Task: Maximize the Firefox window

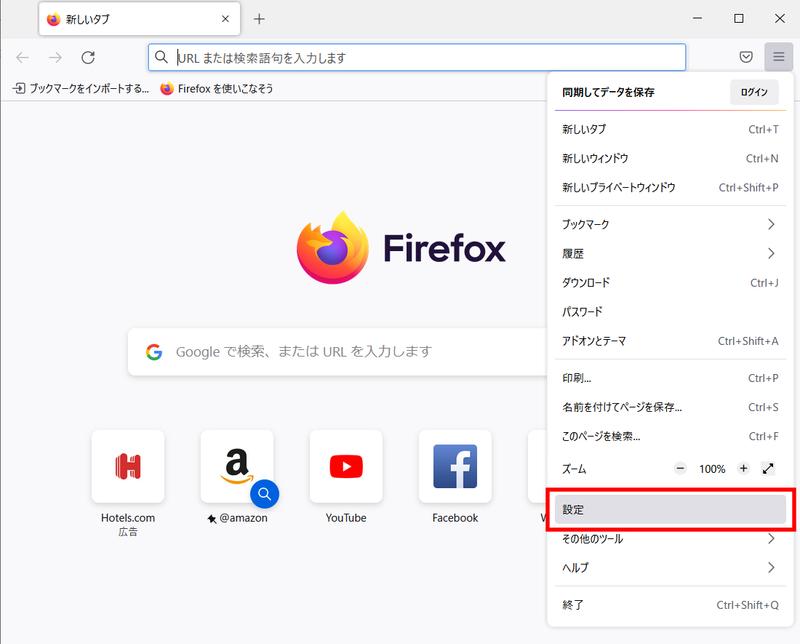Action: 738,18
